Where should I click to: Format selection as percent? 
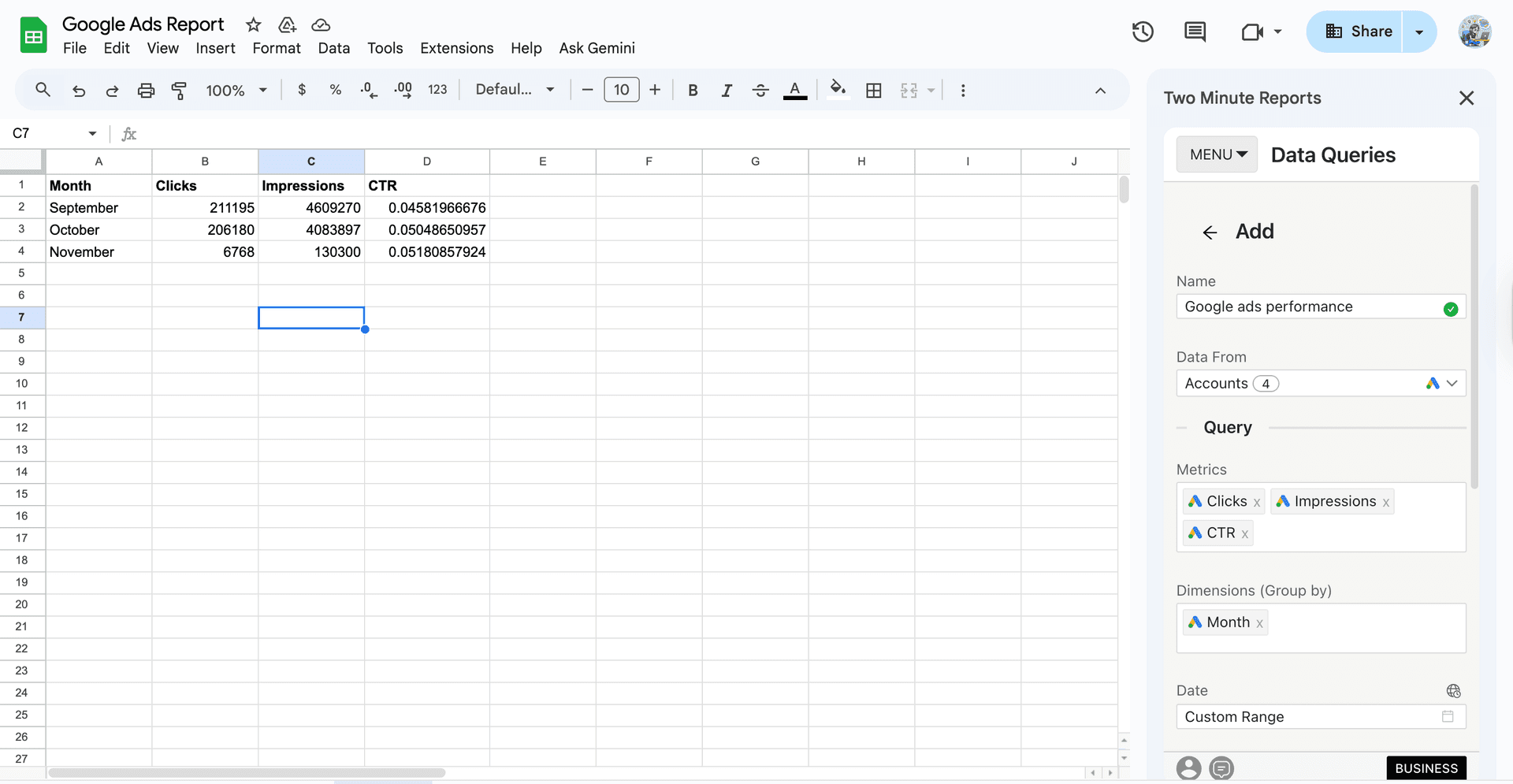tap(336, 90)
